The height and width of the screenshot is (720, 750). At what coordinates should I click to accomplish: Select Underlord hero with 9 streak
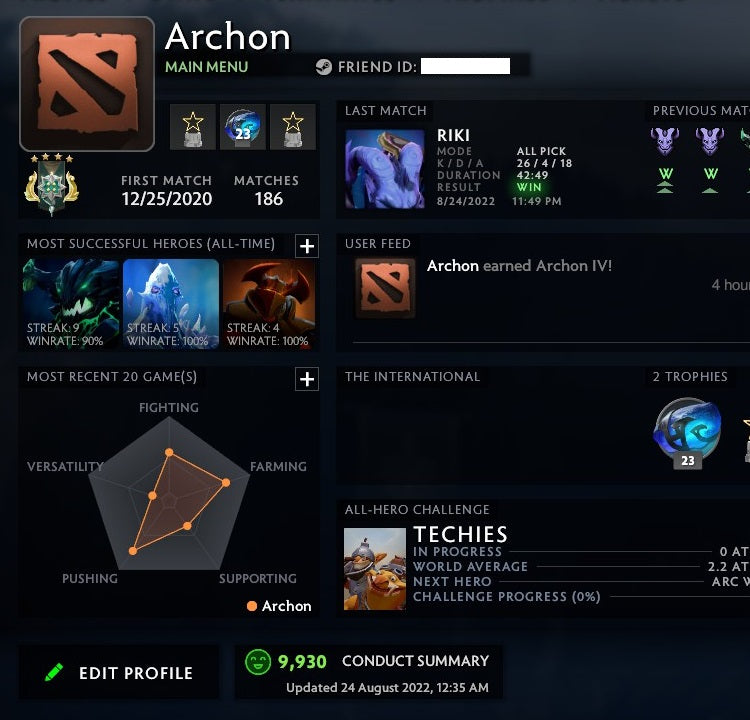point(71,304)
